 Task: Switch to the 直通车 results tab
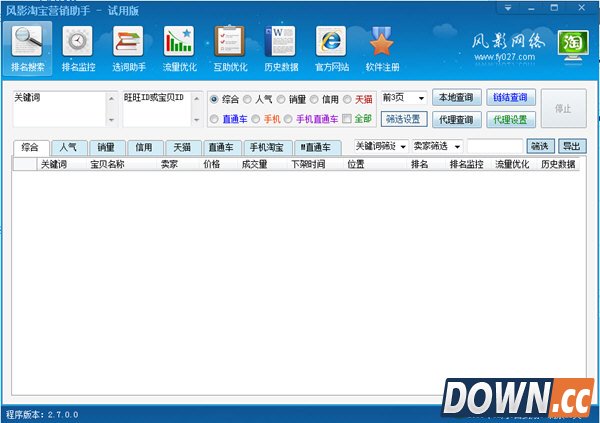[x=222, y=147]
